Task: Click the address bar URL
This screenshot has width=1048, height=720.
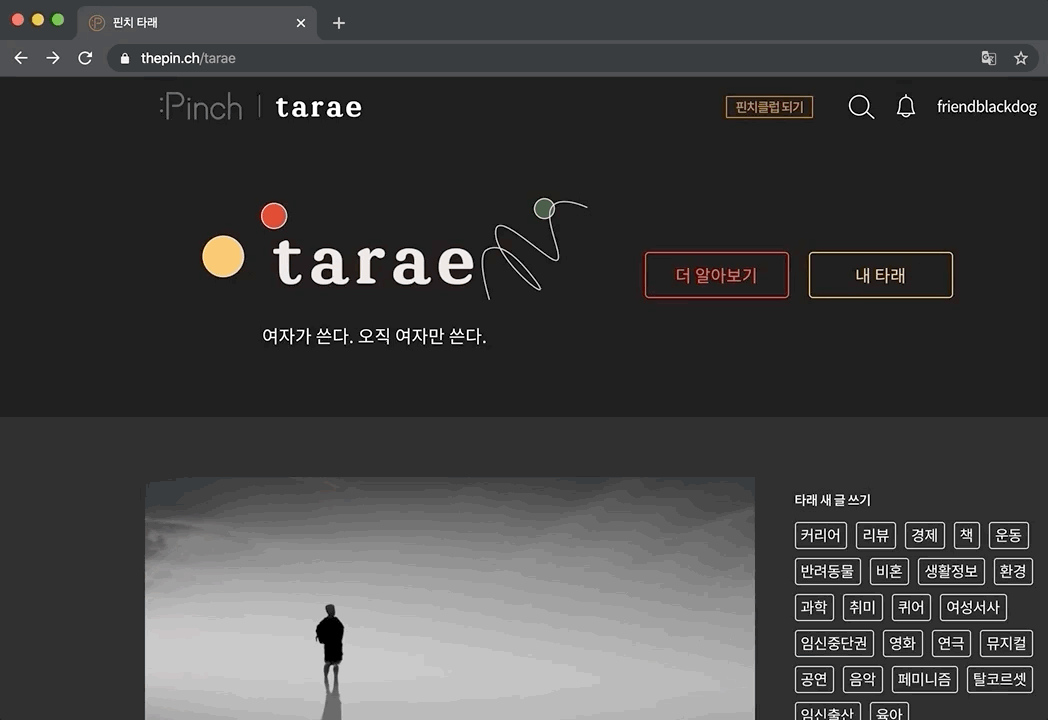Action: click(188, 58)
